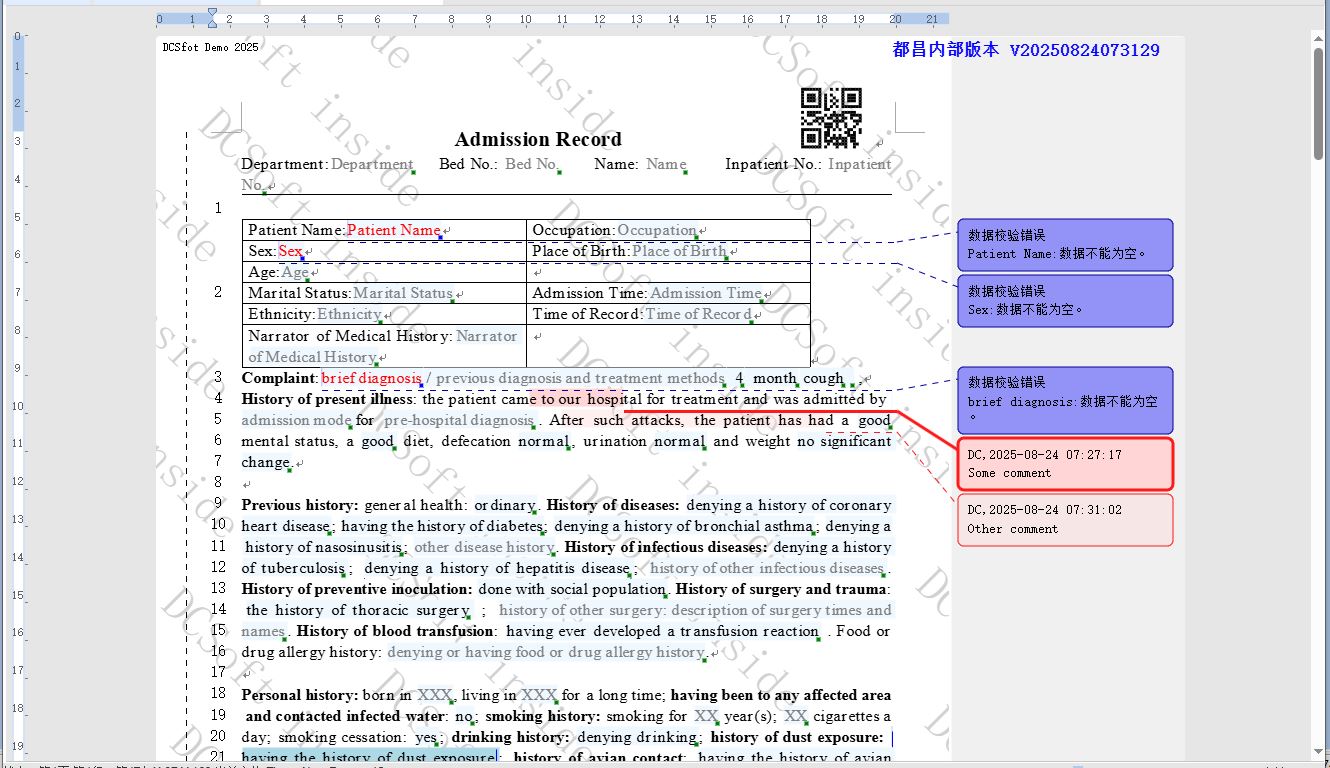Click XX field before 'year(s)'
1330x768 pixels.
pyautogui.click(x=706, y=716)
